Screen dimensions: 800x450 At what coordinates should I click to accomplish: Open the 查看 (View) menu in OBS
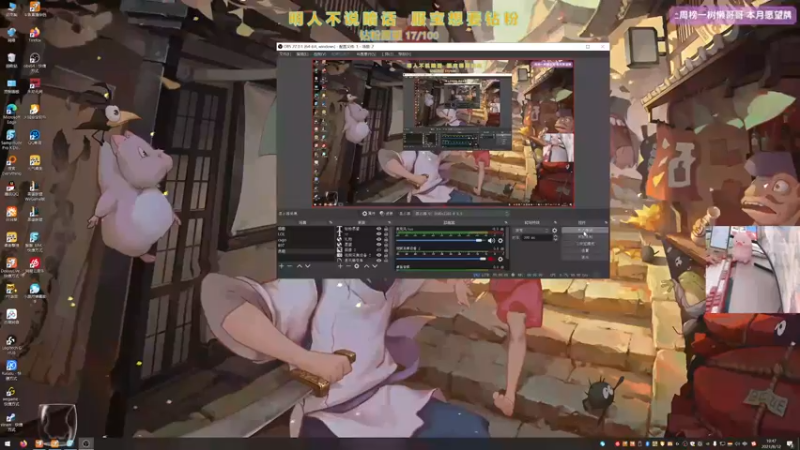click(x=319, y=54)
